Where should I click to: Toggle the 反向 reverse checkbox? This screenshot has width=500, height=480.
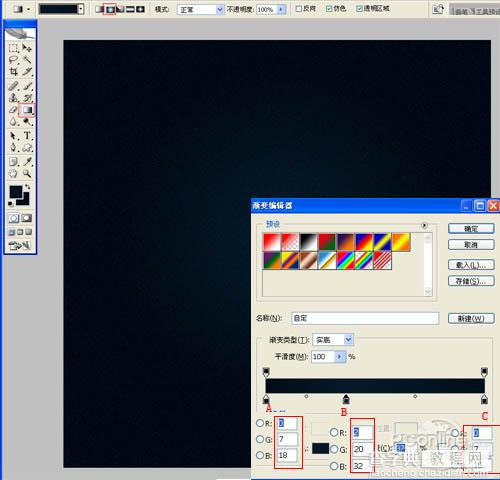(299, 9)
